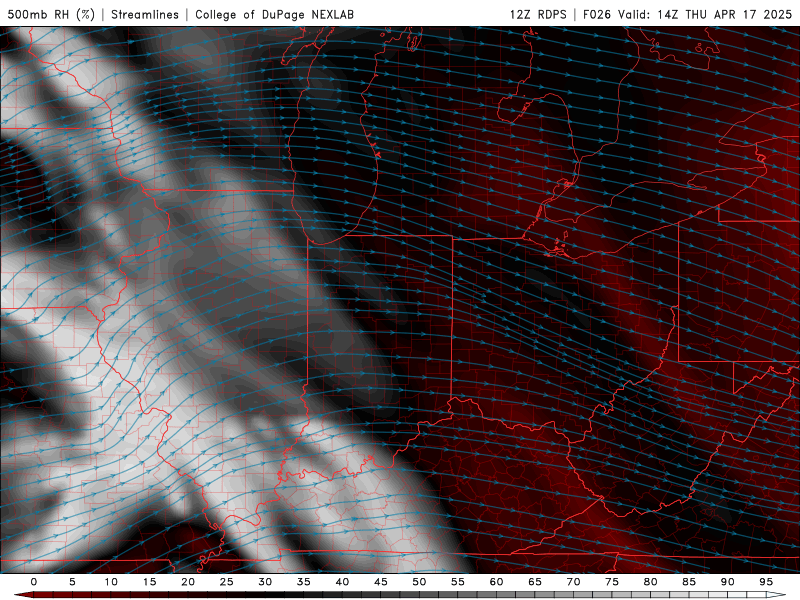Click "College of DuPage NEXLAB" text
This screenshot has height=600, width=800.
point(274,14)
